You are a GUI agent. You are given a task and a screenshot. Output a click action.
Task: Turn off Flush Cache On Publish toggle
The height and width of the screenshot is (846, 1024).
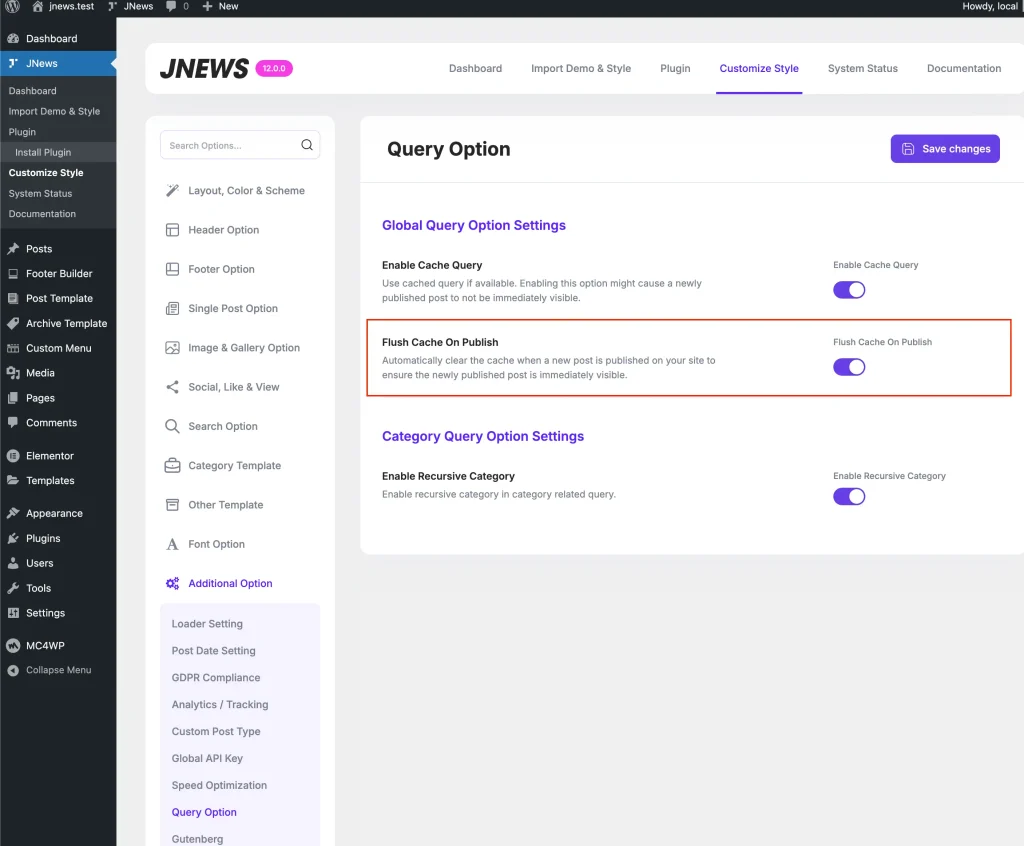pyautogui.click(x=849, y=367)
